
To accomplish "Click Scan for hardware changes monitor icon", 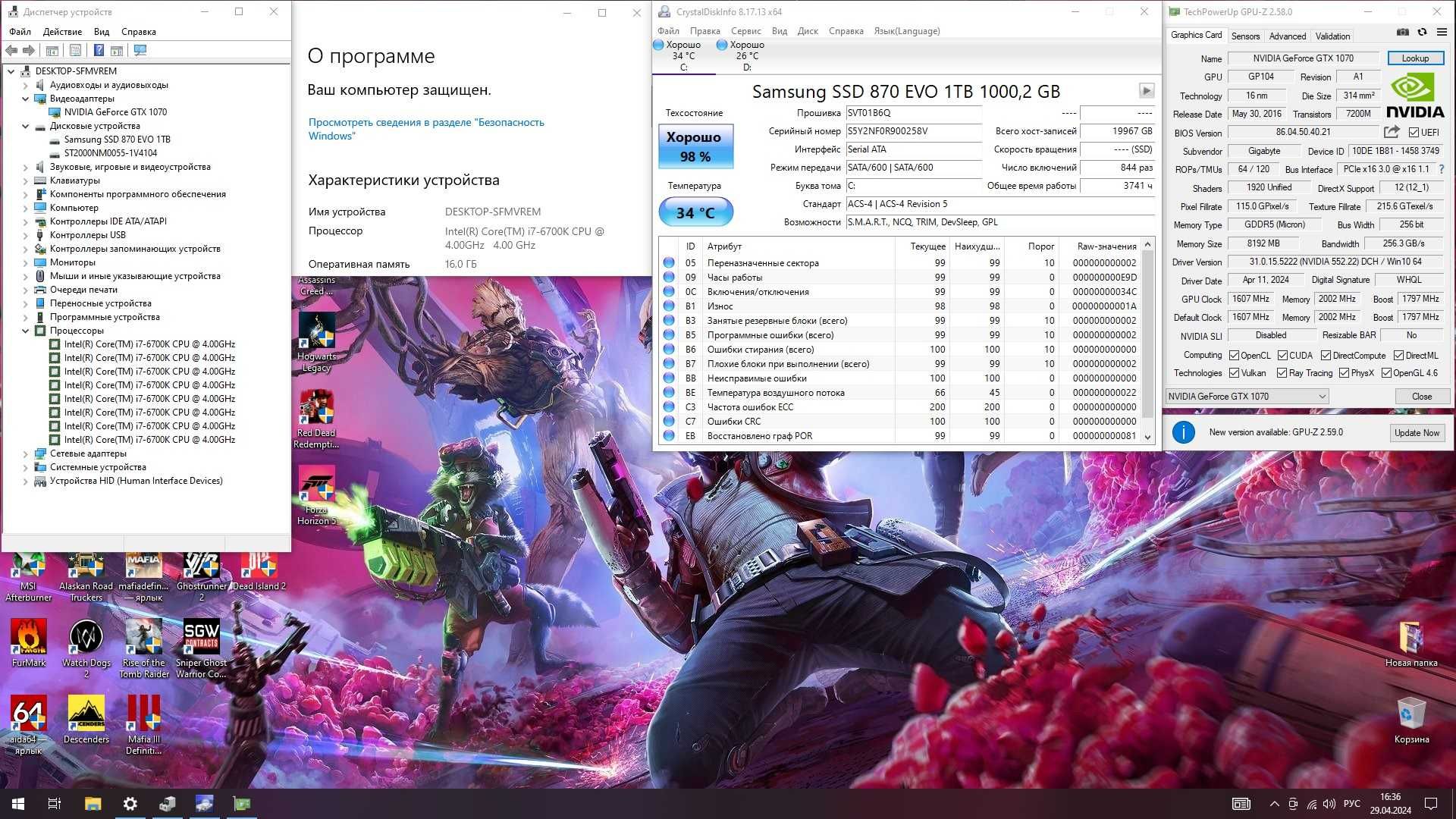I will (140, 50).
